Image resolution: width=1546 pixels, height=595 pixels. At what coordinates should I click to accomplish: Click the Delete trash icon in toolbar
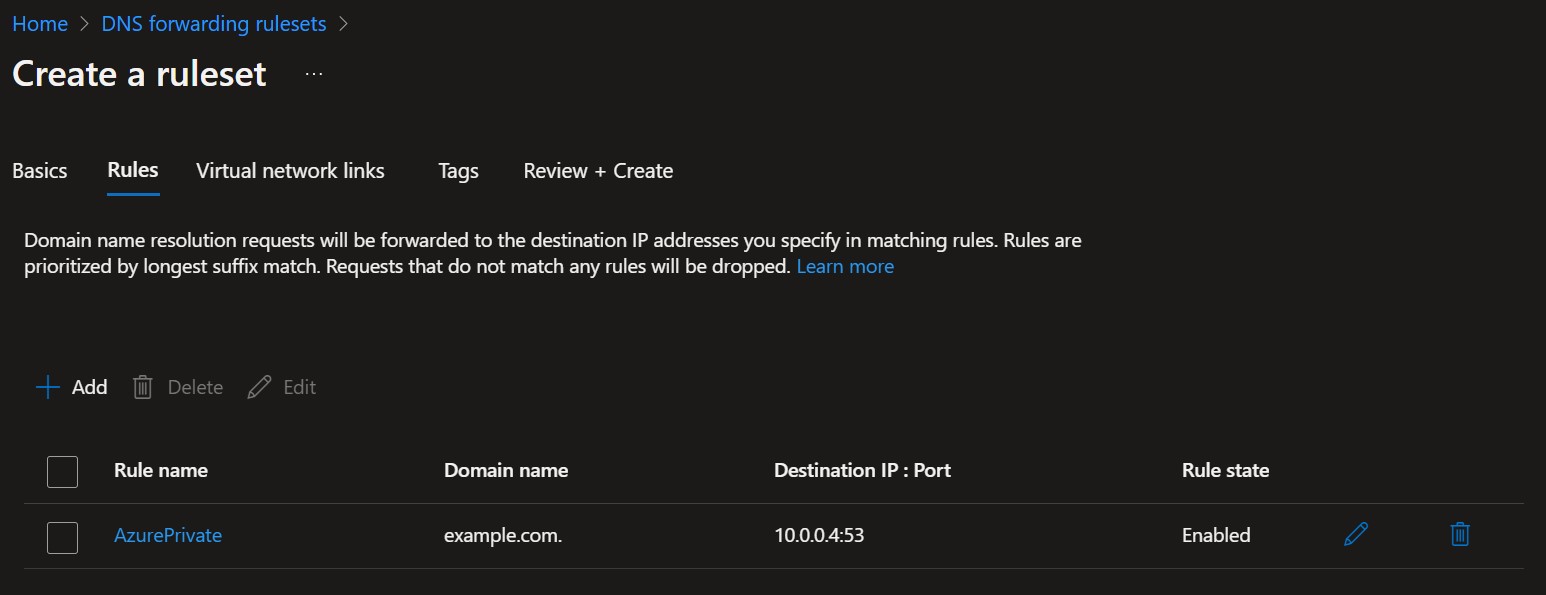tap(142, 387)
